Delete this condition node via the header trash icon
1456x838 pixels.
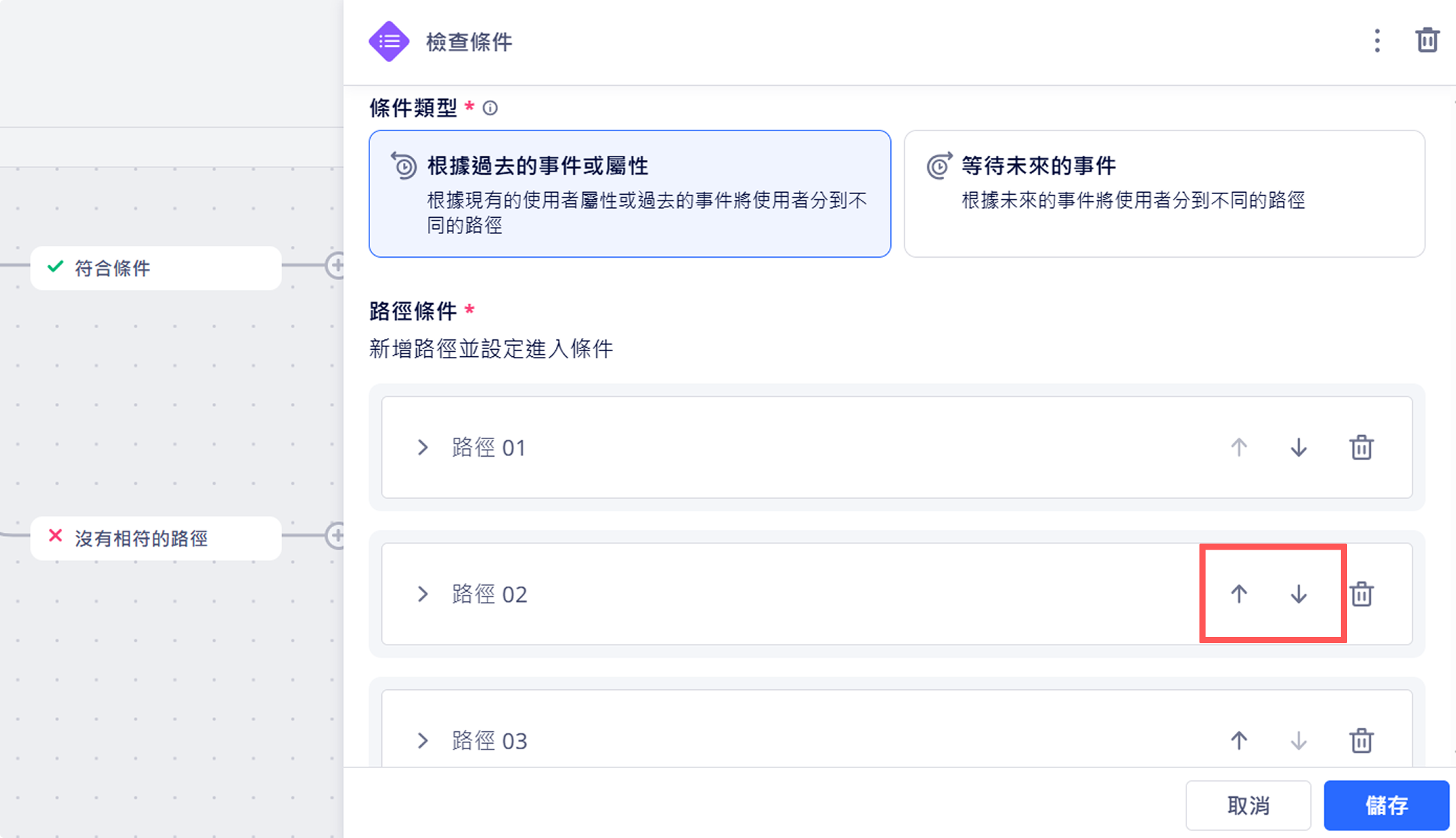1427,41
